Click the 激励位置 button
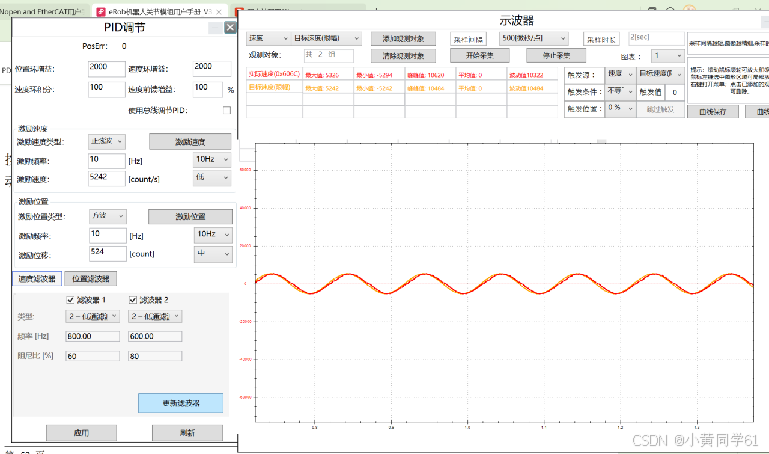Viewport: 769px width, 454px height. pos(190,216)
